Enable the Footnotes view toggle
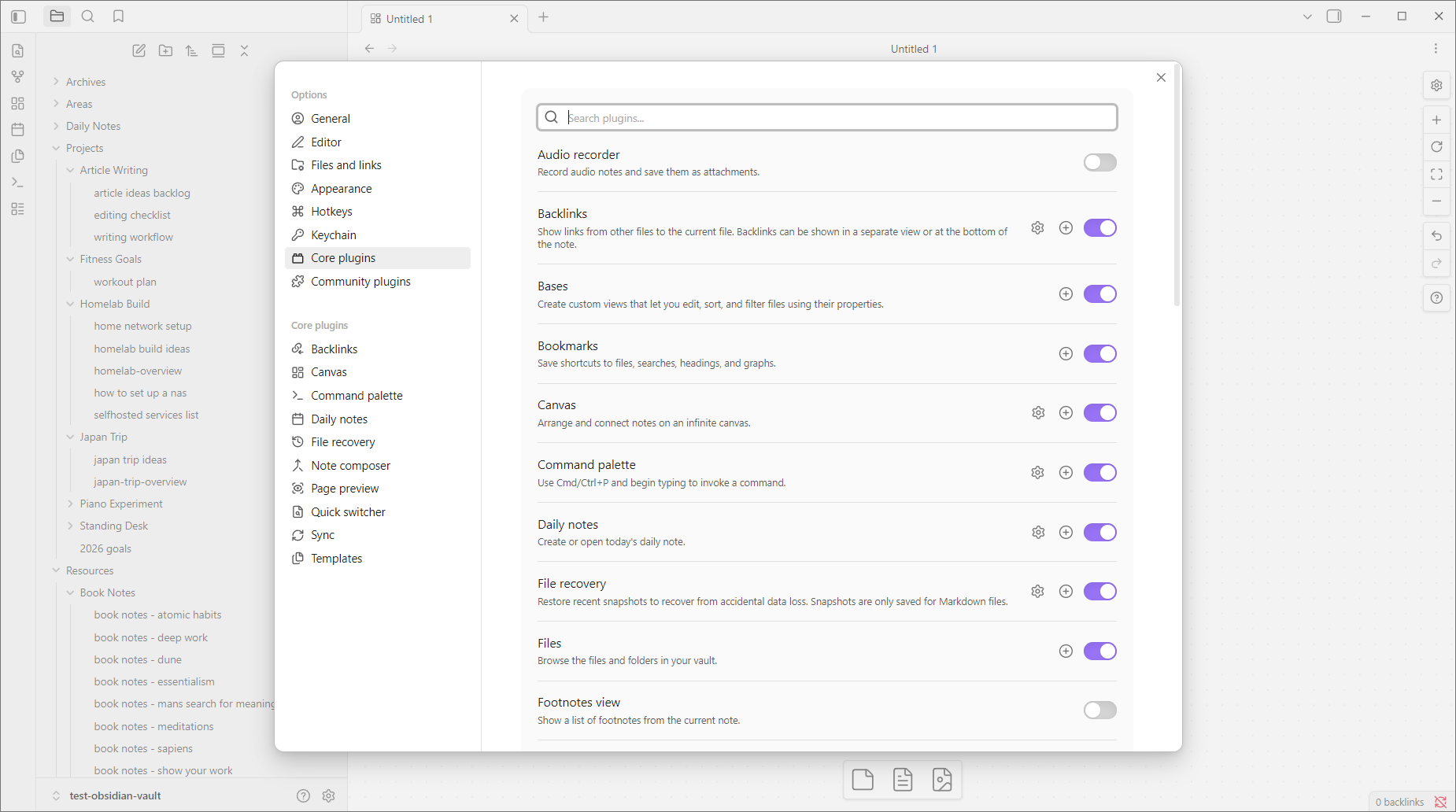Screen dimensions: 1456x812 (x=1099, y=710)
